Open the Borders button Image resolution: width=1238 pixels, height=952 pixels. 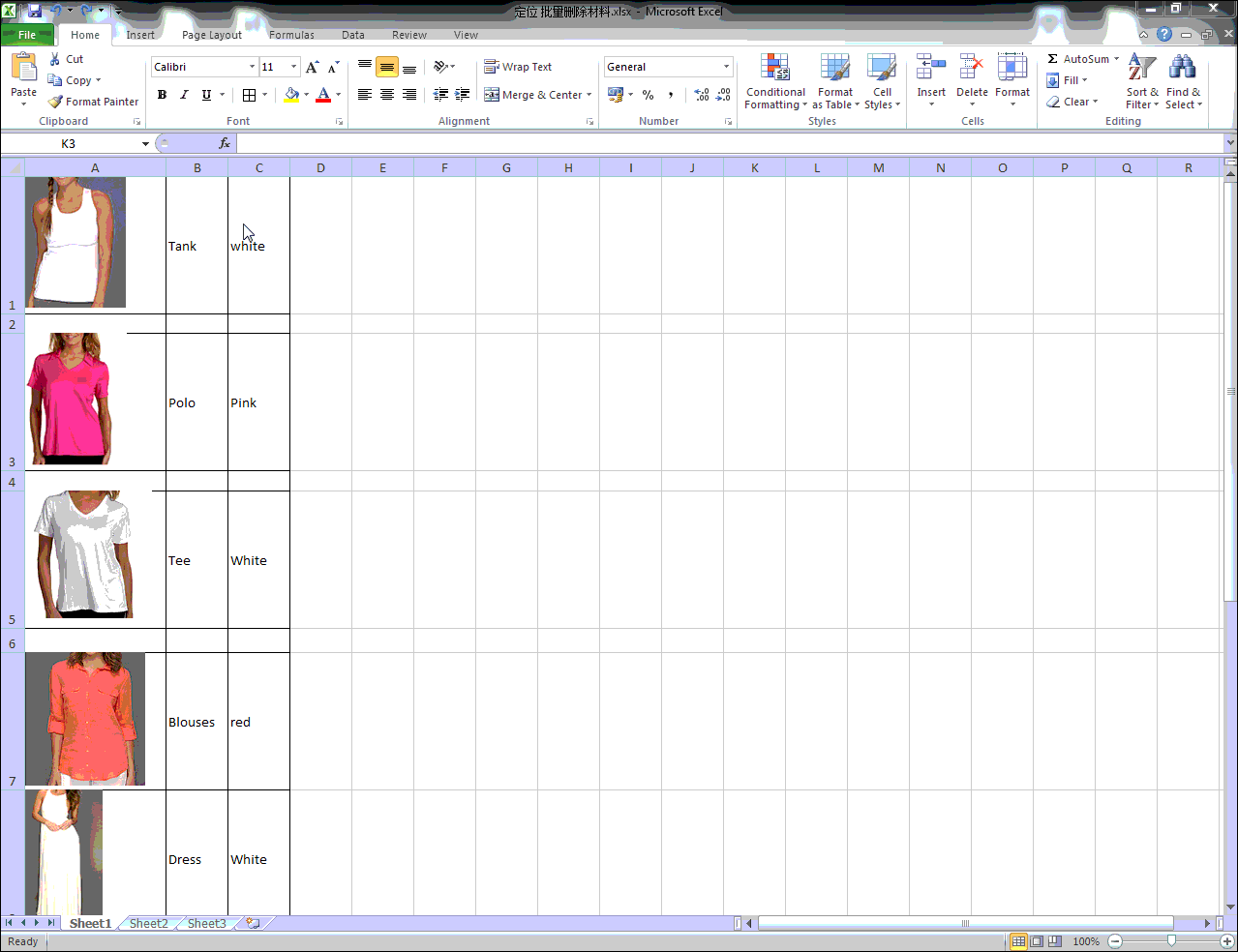[249, 95]
